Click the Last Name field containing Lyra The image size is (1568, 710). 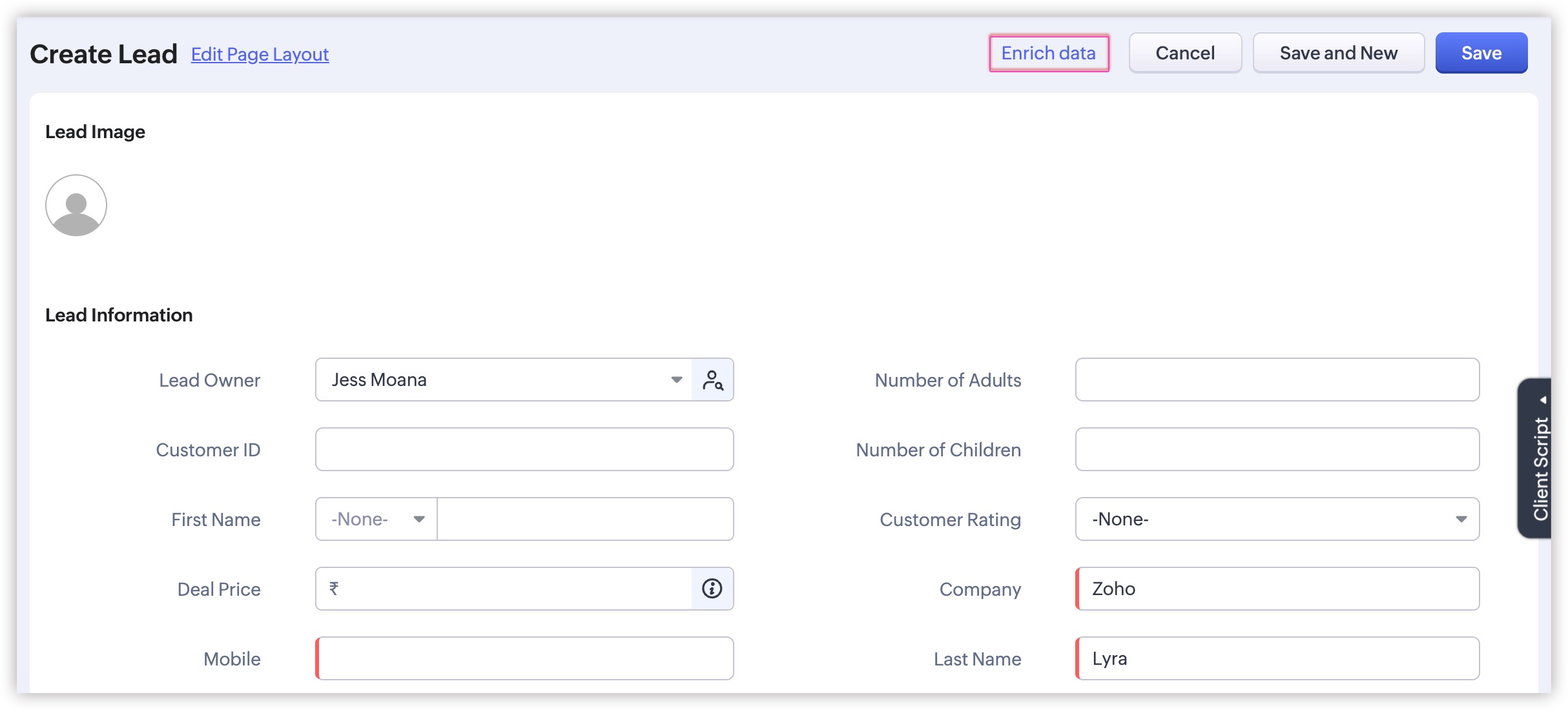(x=1278, y=658)
